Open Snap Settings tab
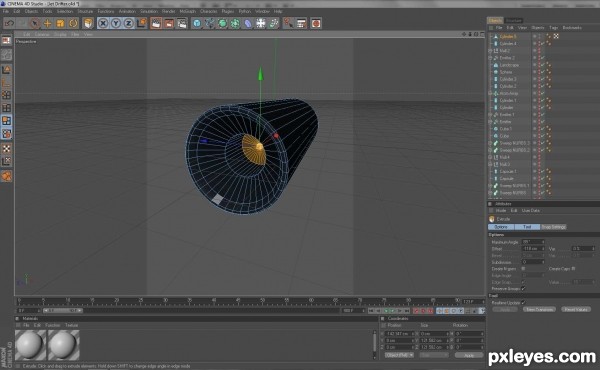This screenshot has height=370, width=600. coord(553,227)
